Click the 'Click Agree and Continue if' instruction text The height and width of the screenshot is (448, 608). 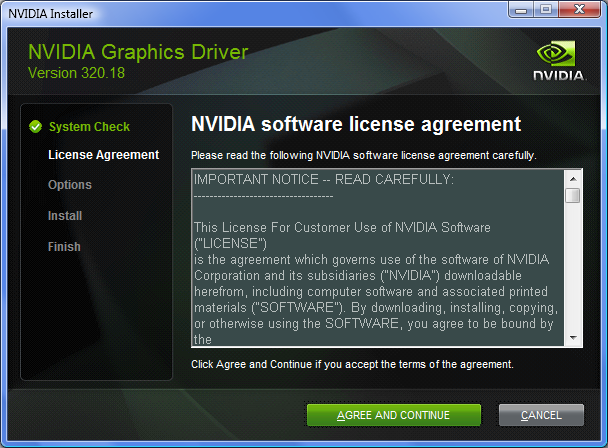352,365
